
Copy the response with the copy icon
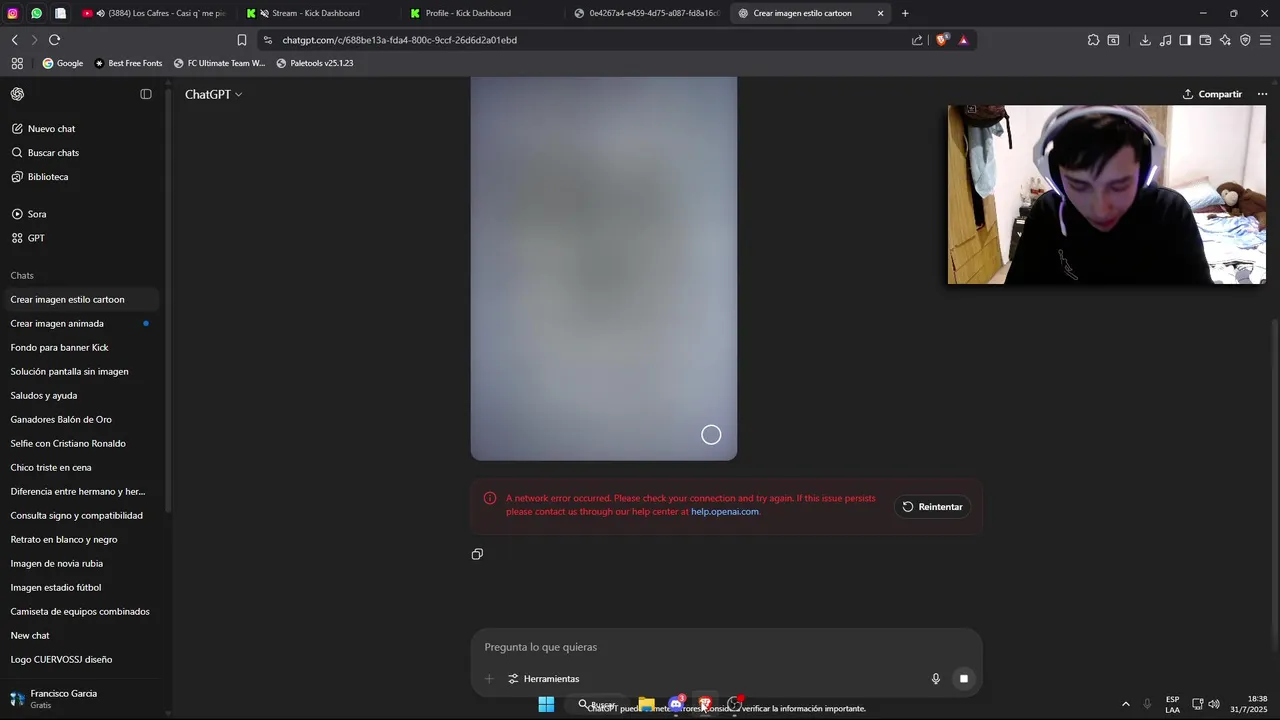click(x=477, y=554)
